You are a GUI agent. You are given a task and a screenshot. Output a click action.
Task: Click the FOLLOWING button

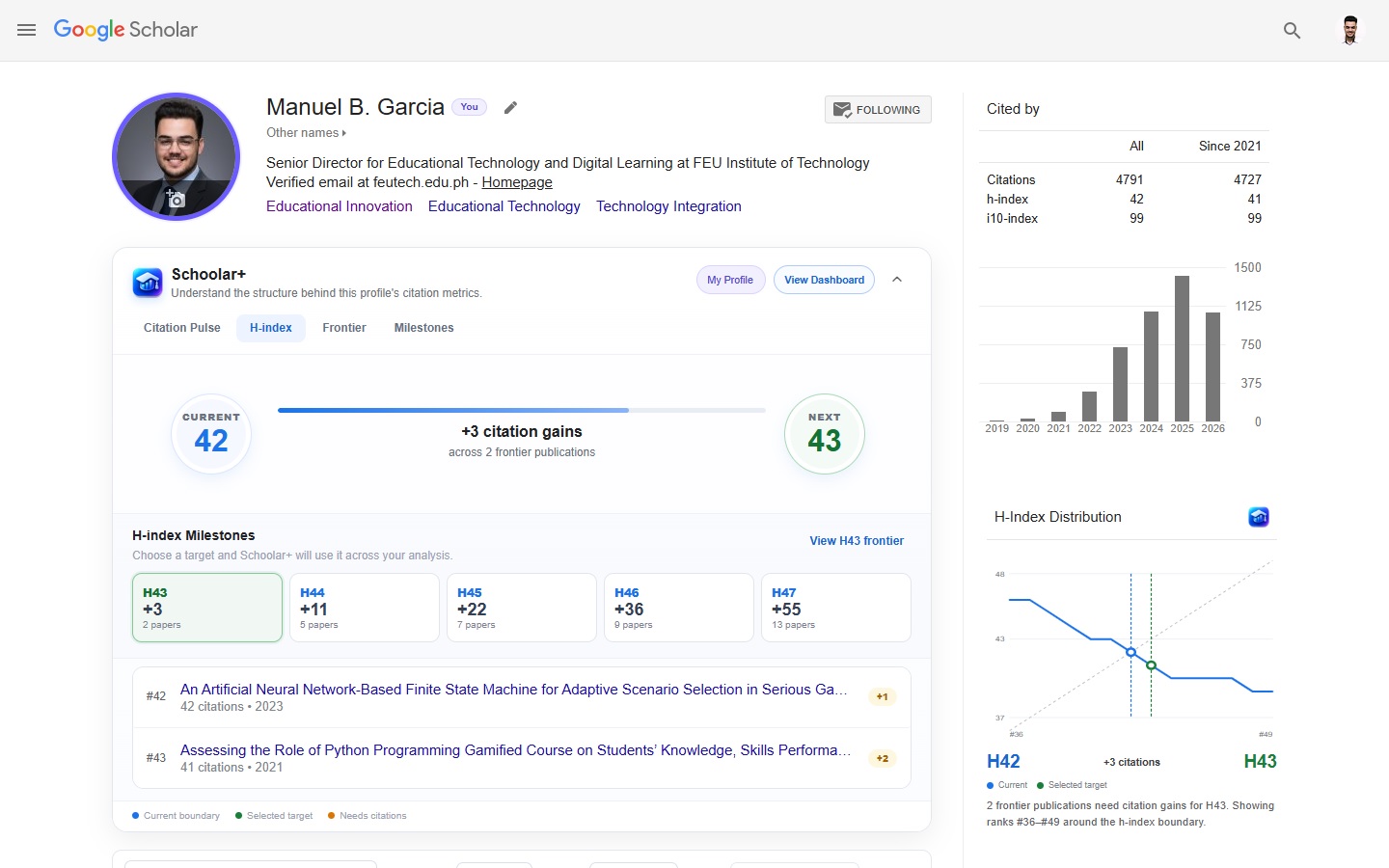(x=878, y=110)
